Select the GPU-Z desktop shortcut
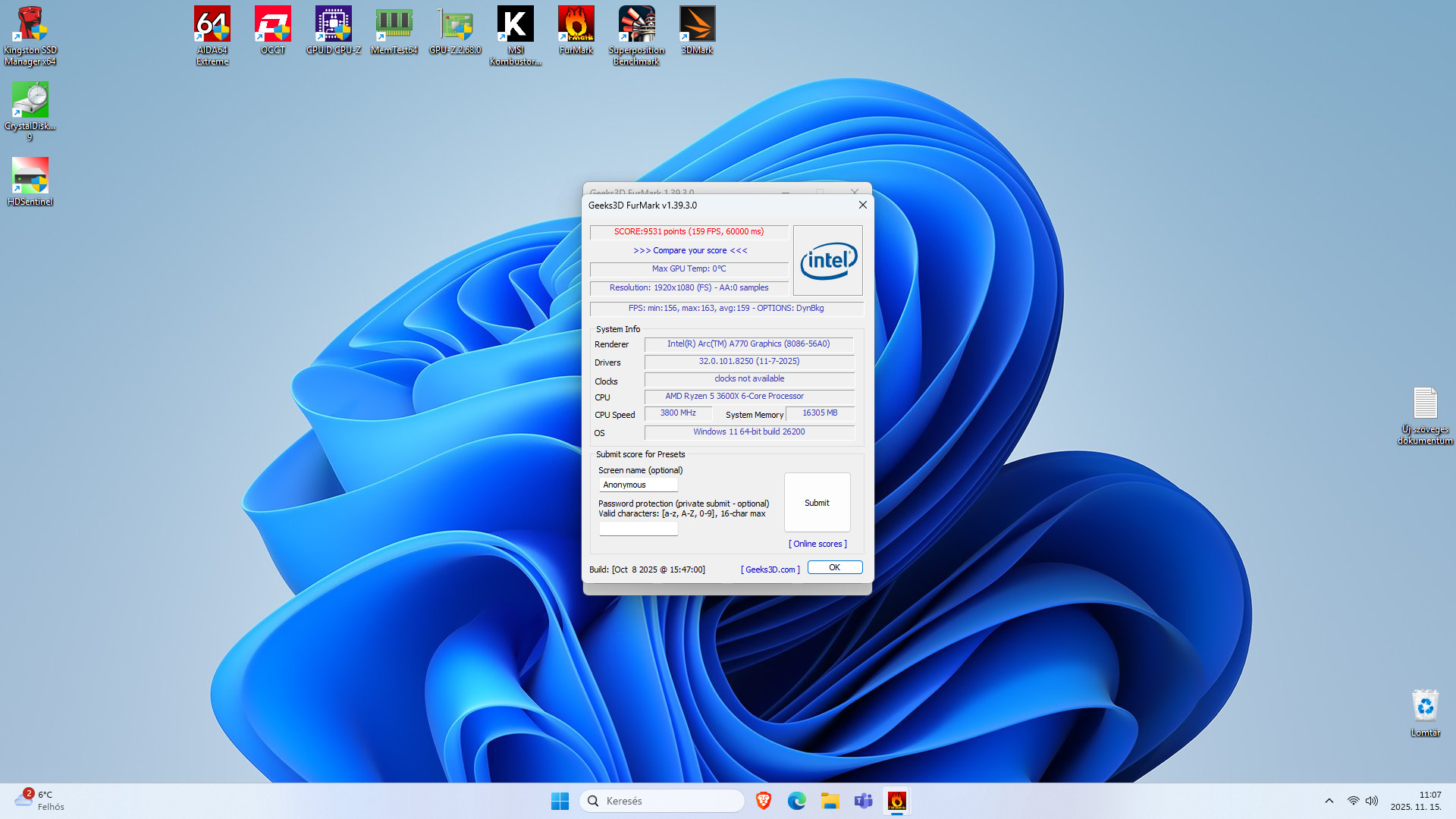This screenshot has width=1456, height=819. pos(455,26)
